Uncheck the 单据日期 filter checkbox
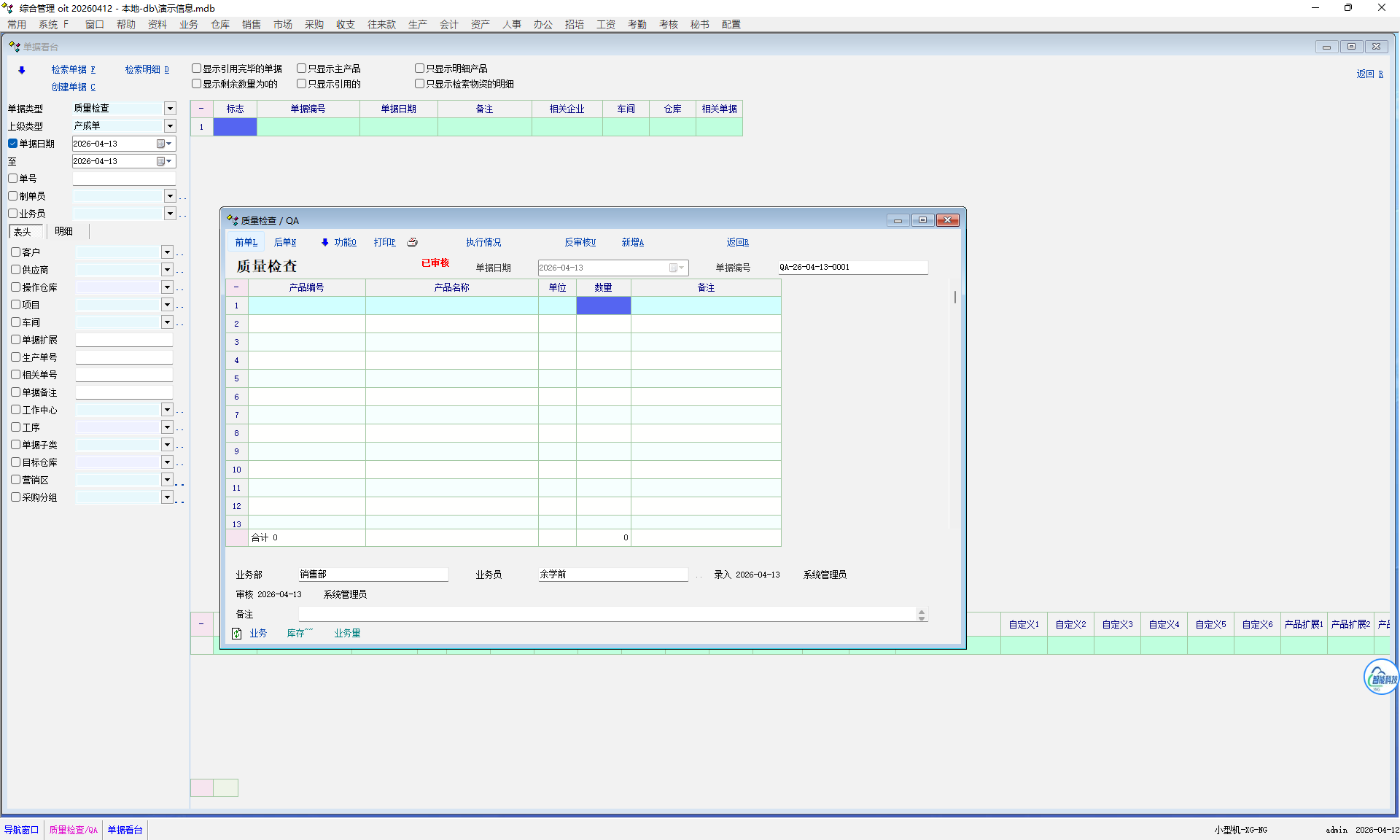 pyautogui.click(x=13, y=144)
